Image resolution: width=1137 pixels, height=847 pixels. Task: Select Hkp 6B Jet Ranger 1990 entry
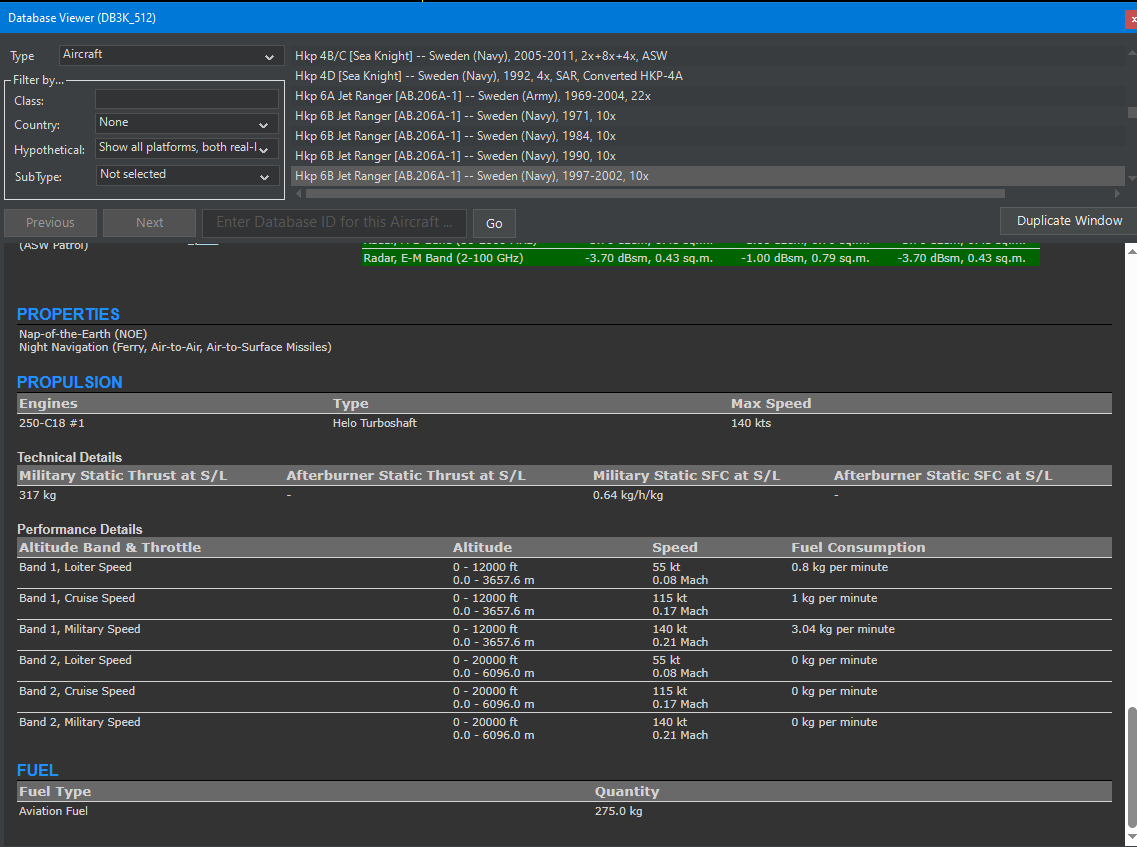click(708, 156)
